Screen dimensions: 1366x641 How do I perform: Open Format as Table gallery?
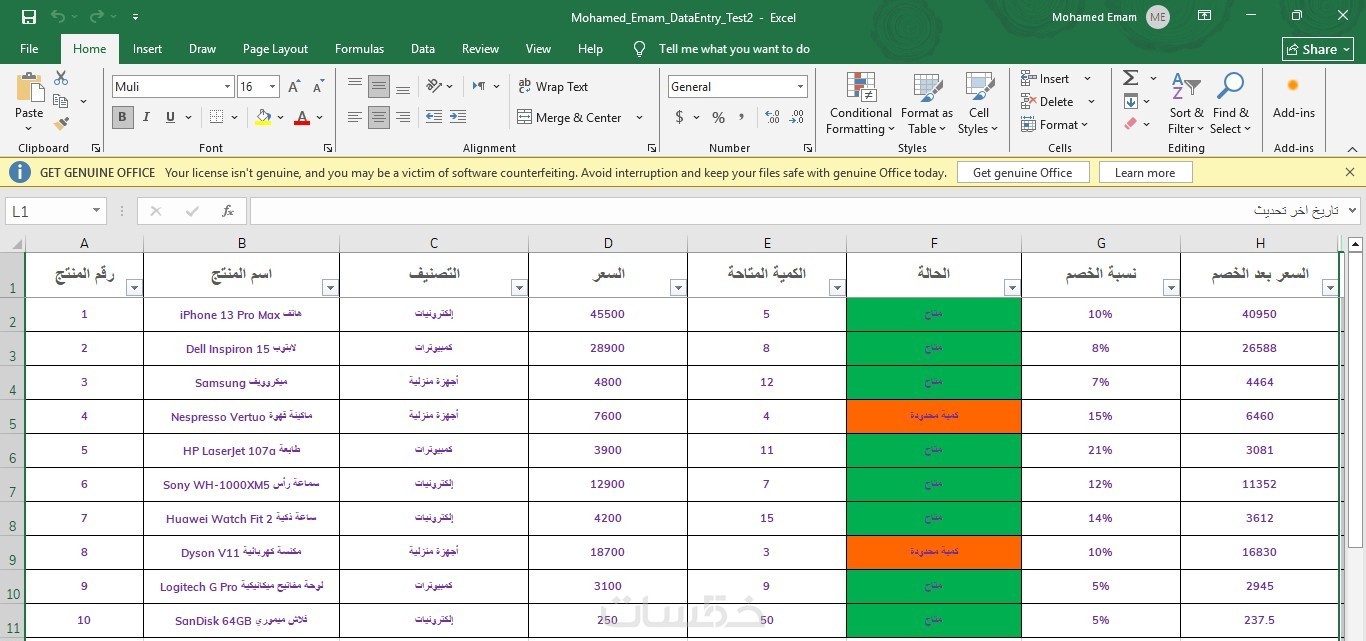point(926,103)
